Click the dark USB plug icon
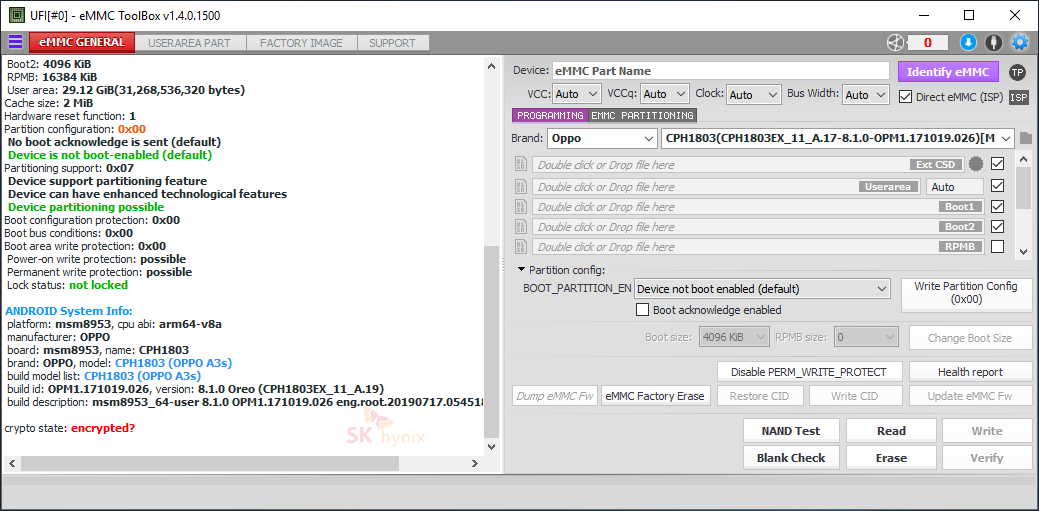The image size is (1039, 511). coord(993,42)
